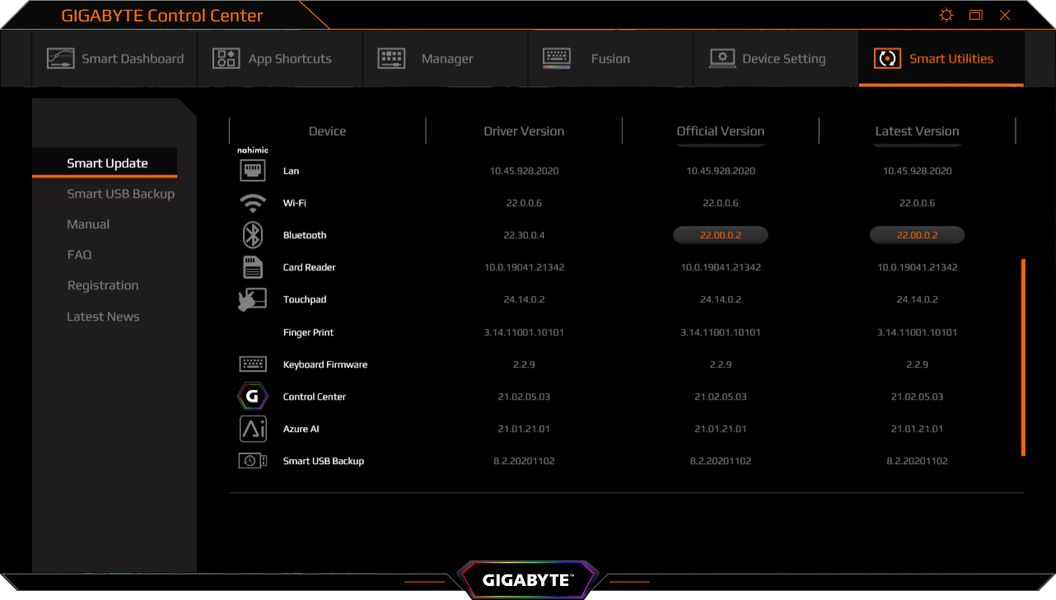Image resolution: width=1056 pixels, height=600 pixels.
Task: Click Bluetooth Latest Version 22.00.0.2 button
Action: pos(917,235)
